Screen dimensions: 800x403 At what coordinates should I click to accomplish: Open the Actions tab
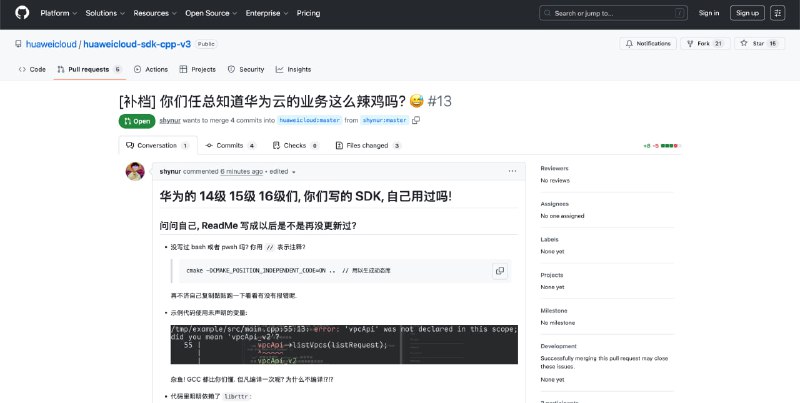(x=151, y=69)
